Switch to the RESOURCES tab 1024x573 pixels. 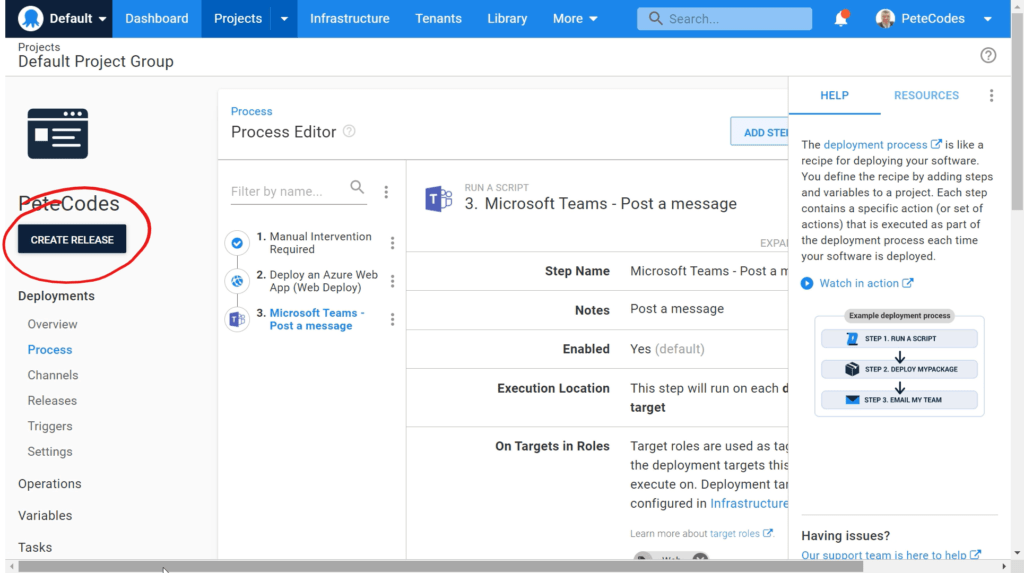pos(926,95)
